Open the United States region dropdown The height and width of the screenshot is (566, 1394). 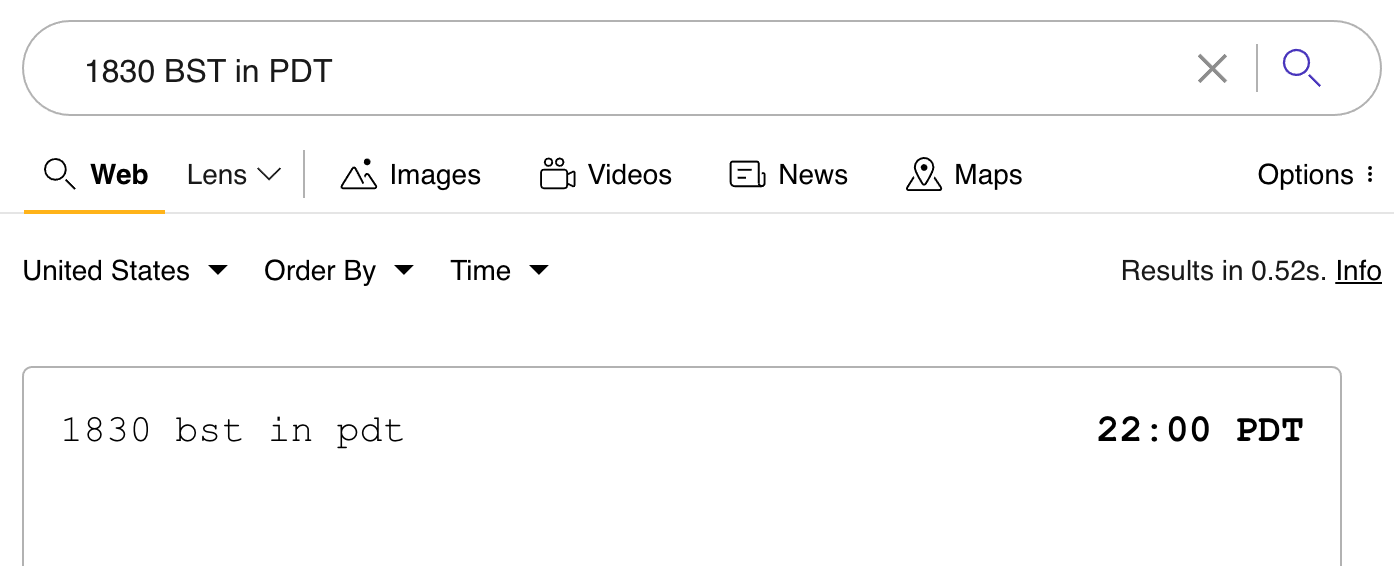(x=125, y=271)
